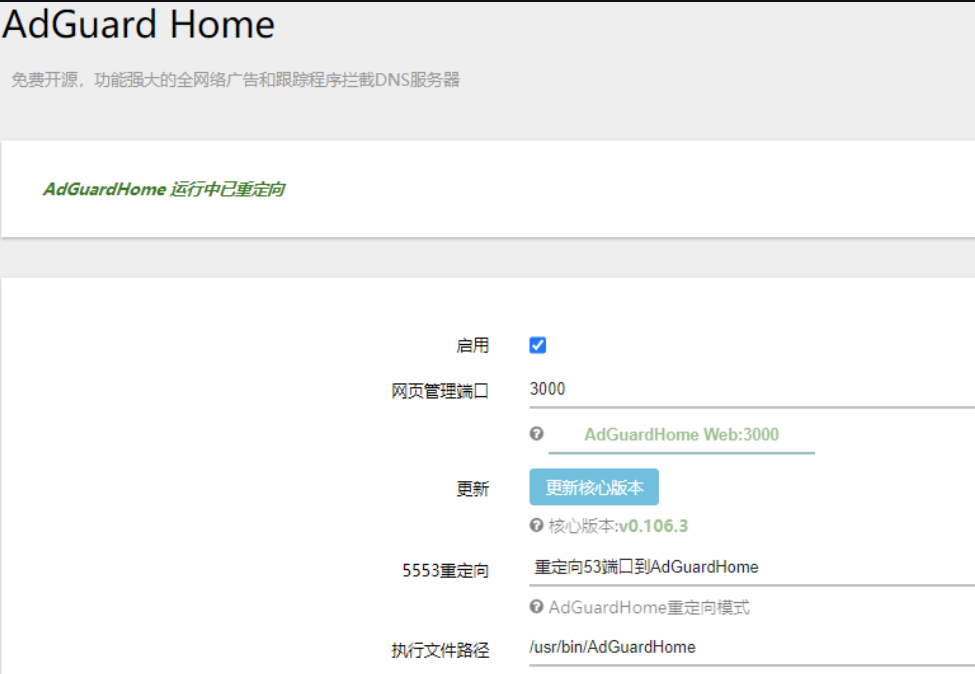
Task: Click the 5553重定向 label
Action: tap(445, 570)
